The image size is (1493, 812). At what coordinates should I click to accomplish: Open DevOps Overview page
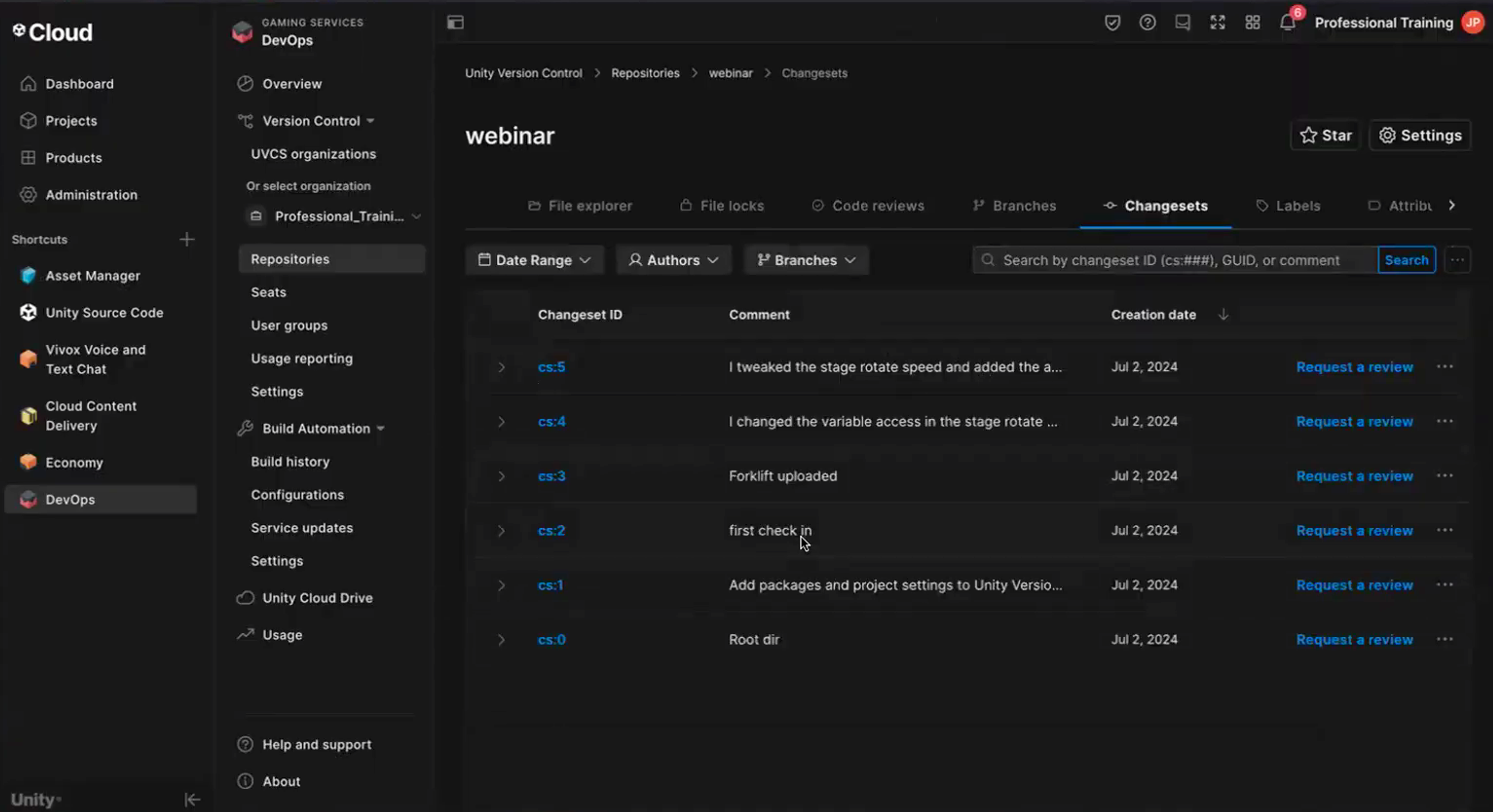292,84
